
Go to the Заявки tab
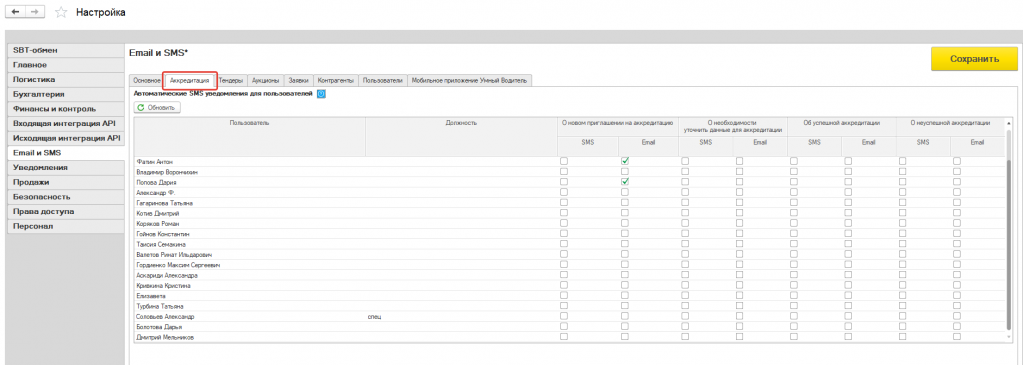pyautogui.click(x=298, y=80)
